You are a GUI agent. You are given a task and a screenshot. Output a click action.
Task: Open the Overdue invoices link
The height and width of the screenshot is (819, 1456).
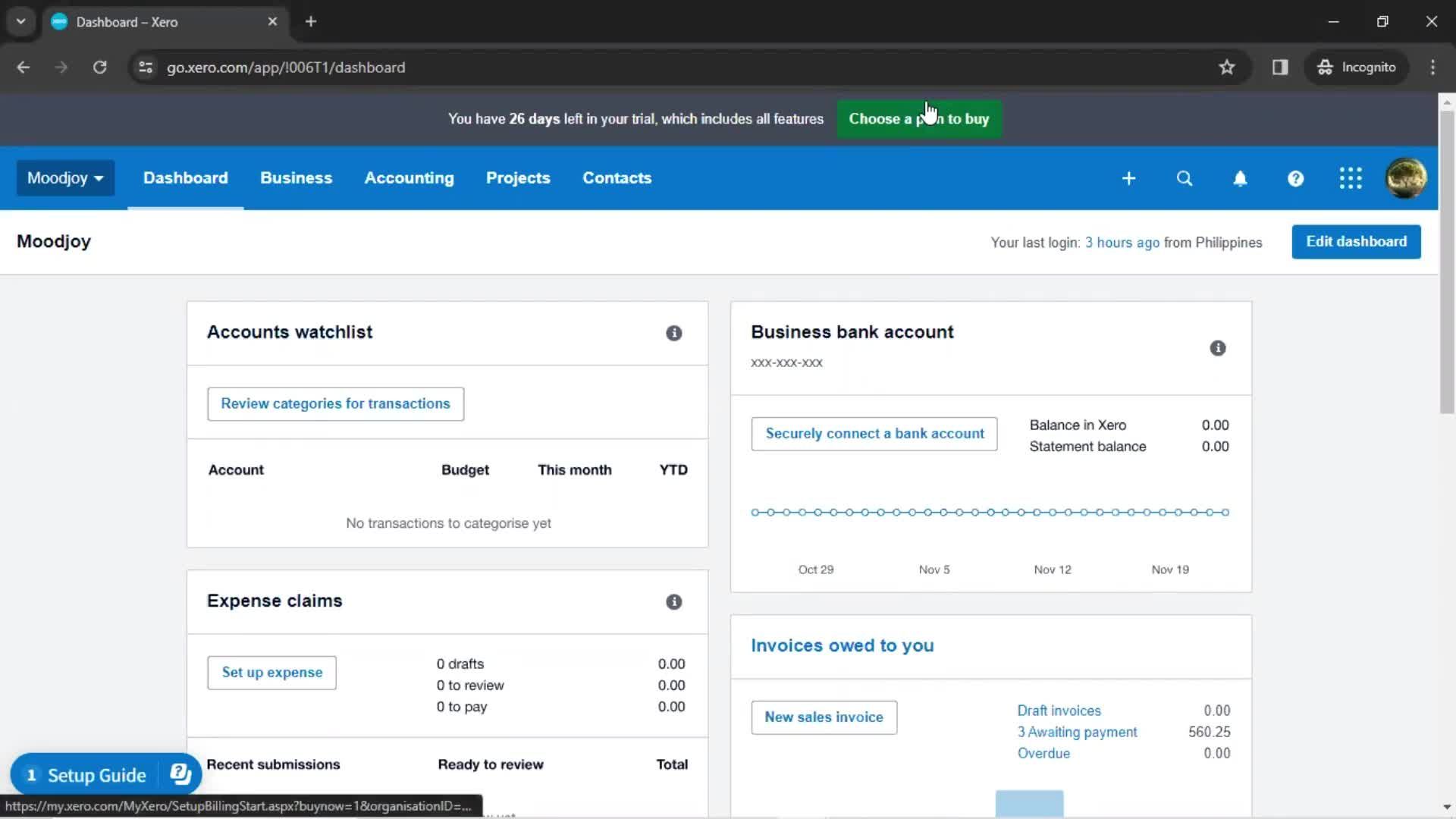(x=1043, y=753)
